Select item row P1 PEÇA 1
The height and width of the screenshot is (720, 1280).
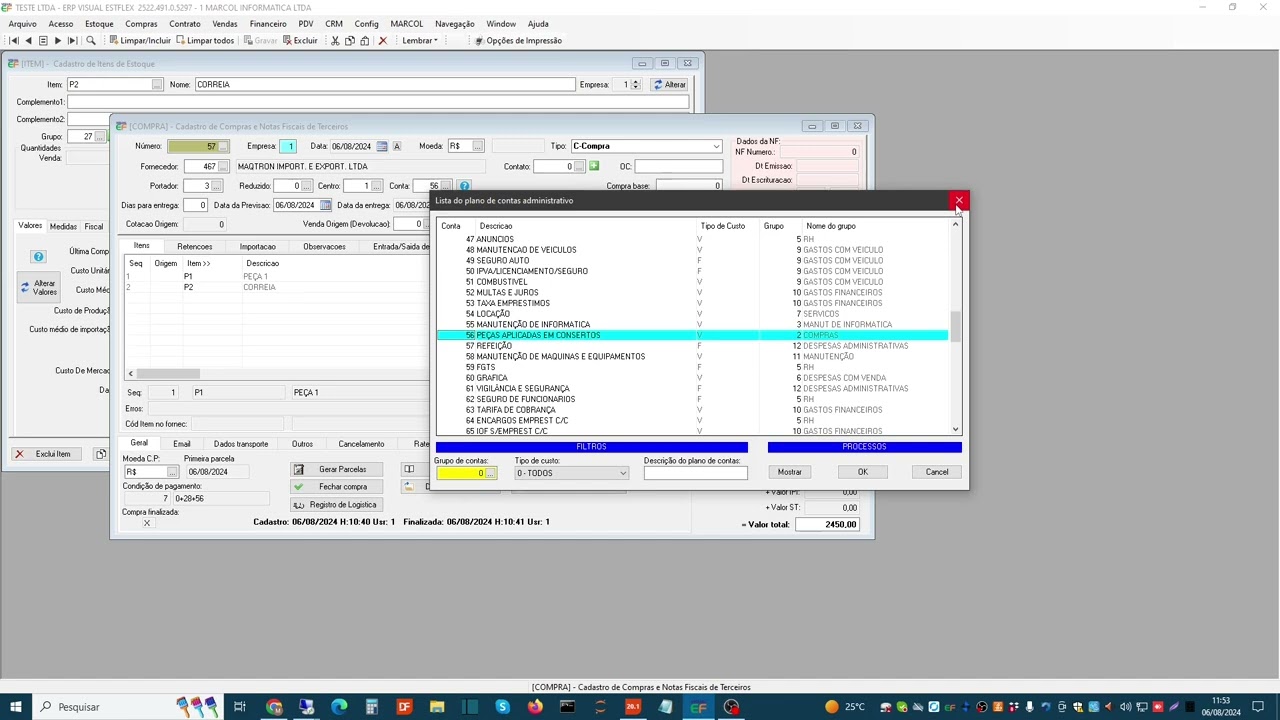(x=275, y=276)
